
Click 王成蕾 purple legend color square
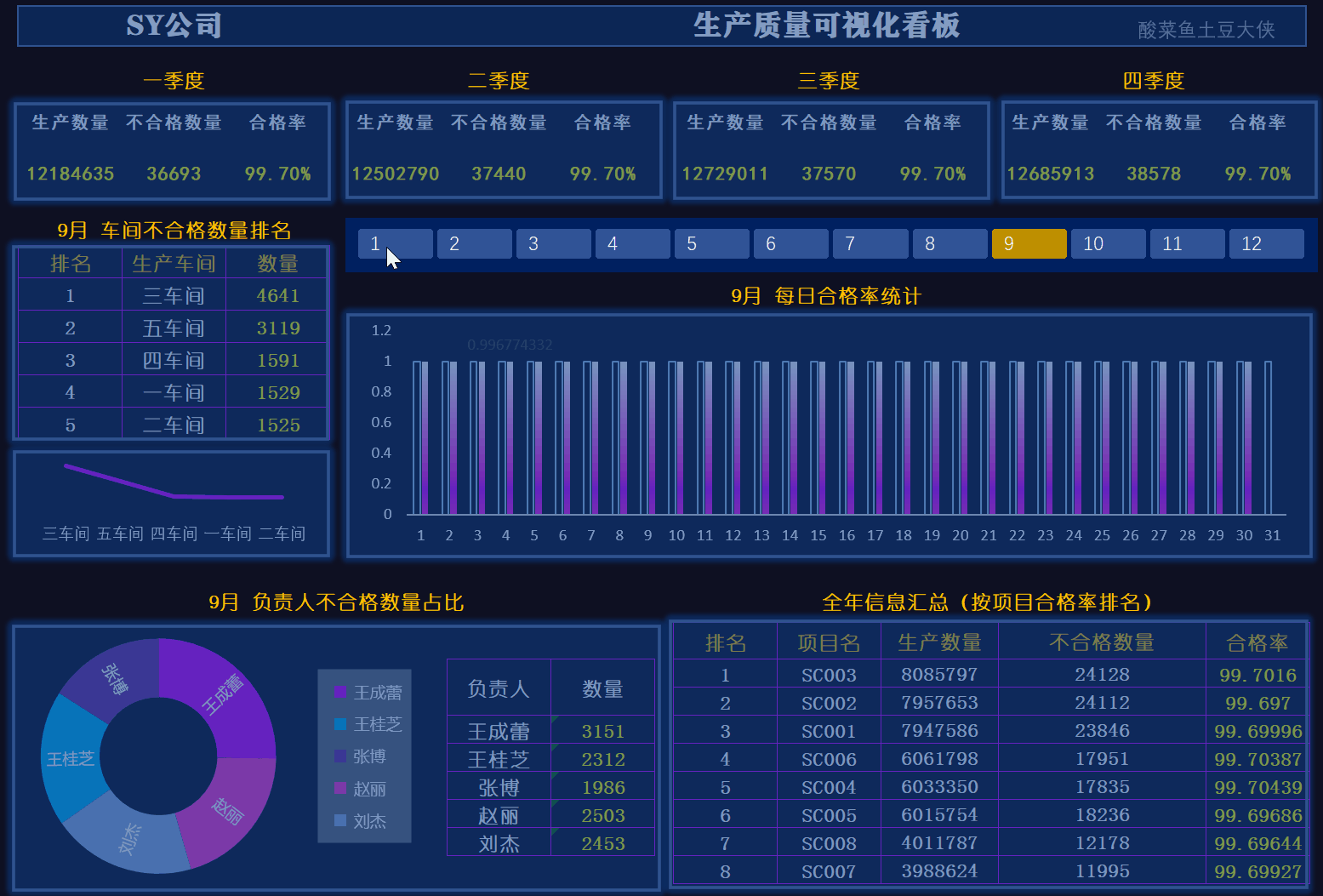click(341, 693)
